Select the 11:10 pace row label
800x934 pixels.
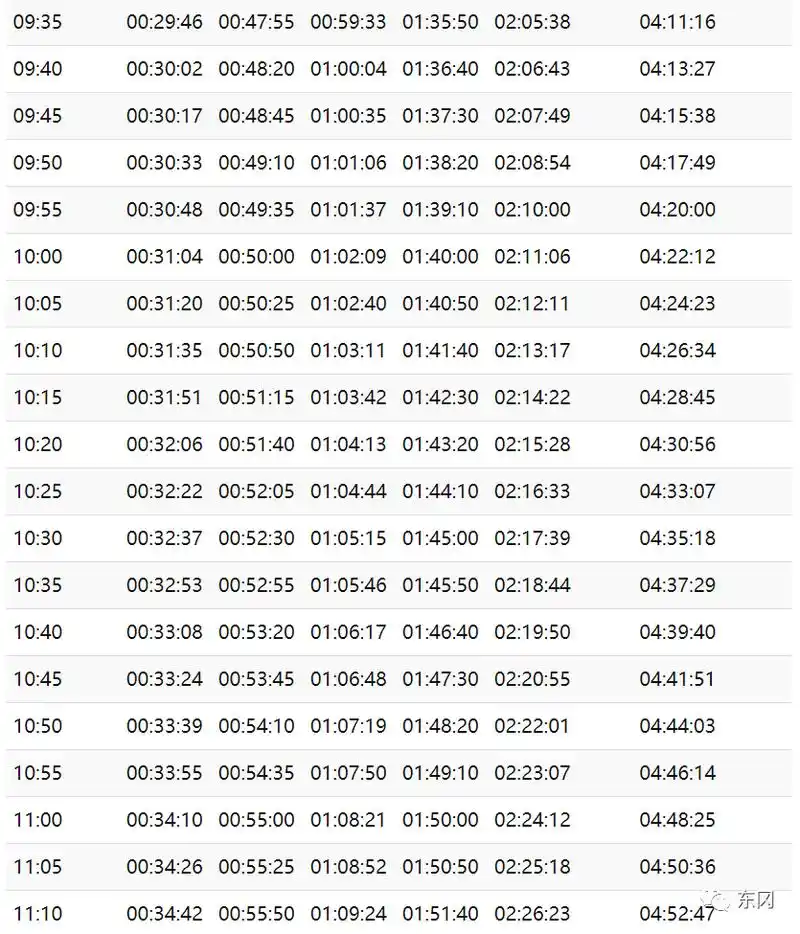click(x=37, y=914)
